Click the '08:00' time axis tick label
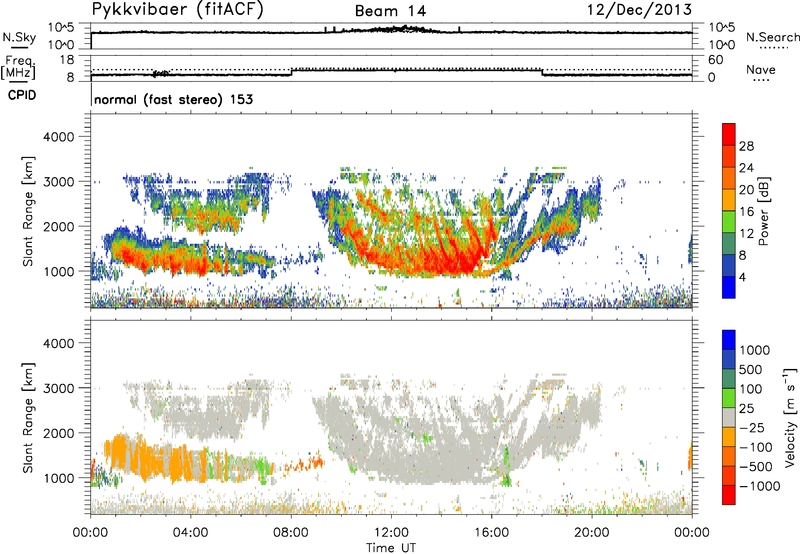This screenshot has width=800, height=554. [291, 533]
